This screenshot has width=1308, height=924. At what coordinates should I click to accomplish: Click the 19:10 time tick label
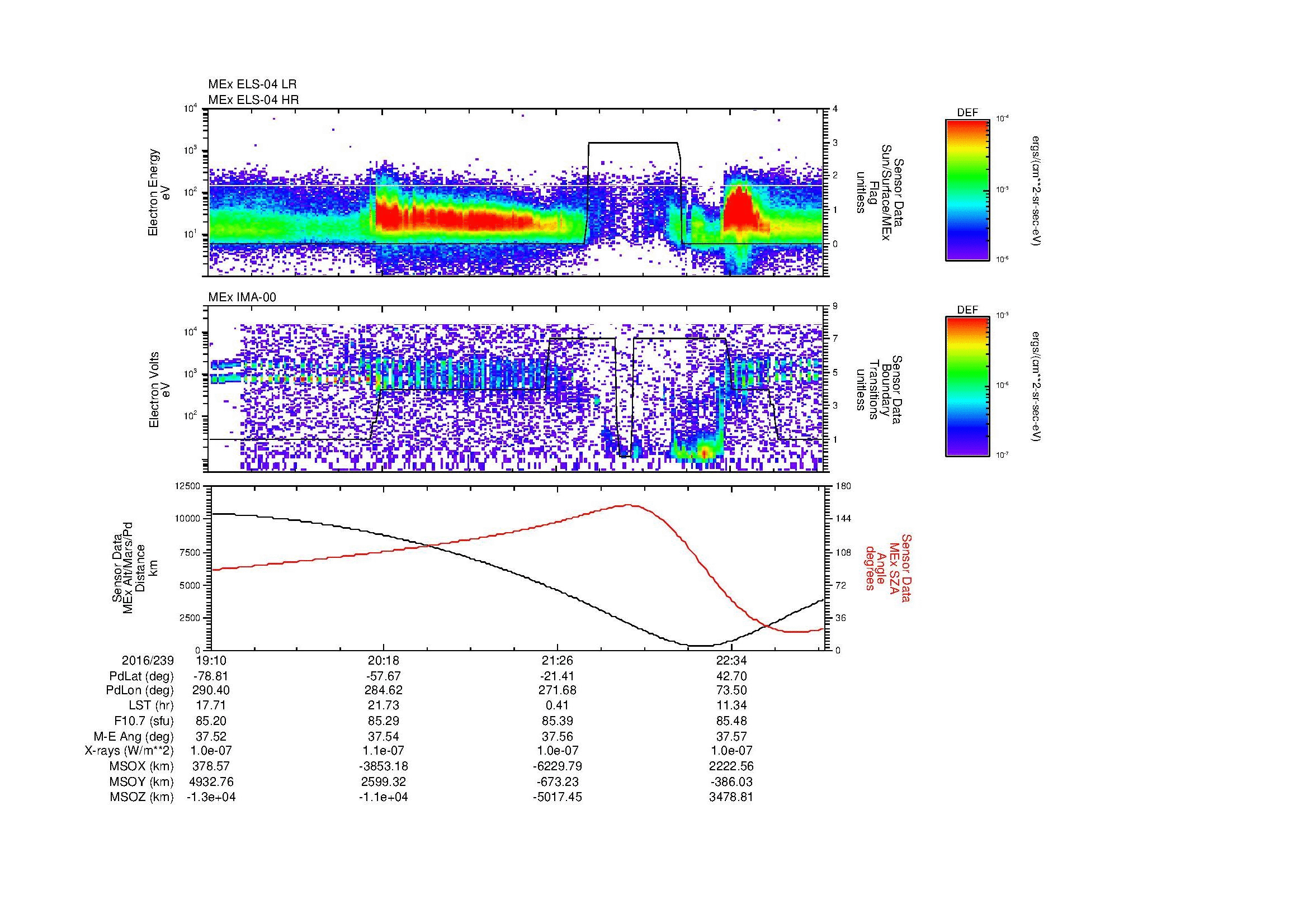pos(211,661)
